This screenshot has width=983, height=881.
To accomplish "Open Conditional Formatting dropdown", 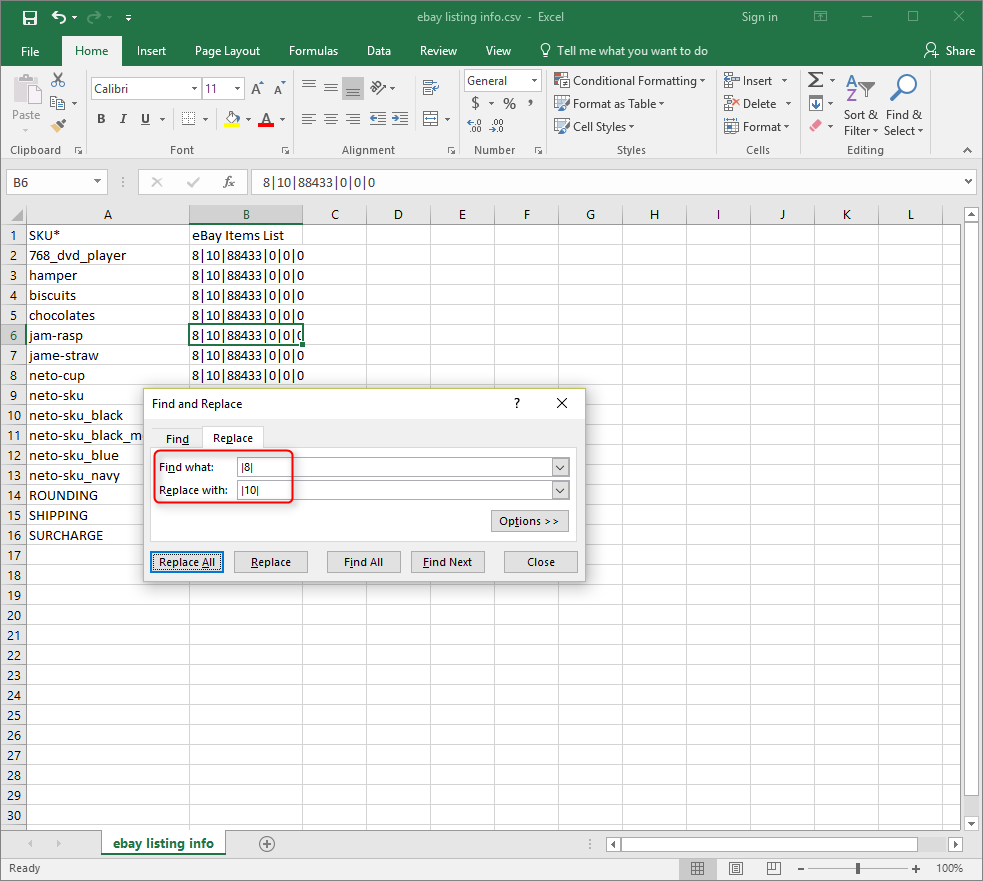I will pyautogui.click(x=630, y=81).
